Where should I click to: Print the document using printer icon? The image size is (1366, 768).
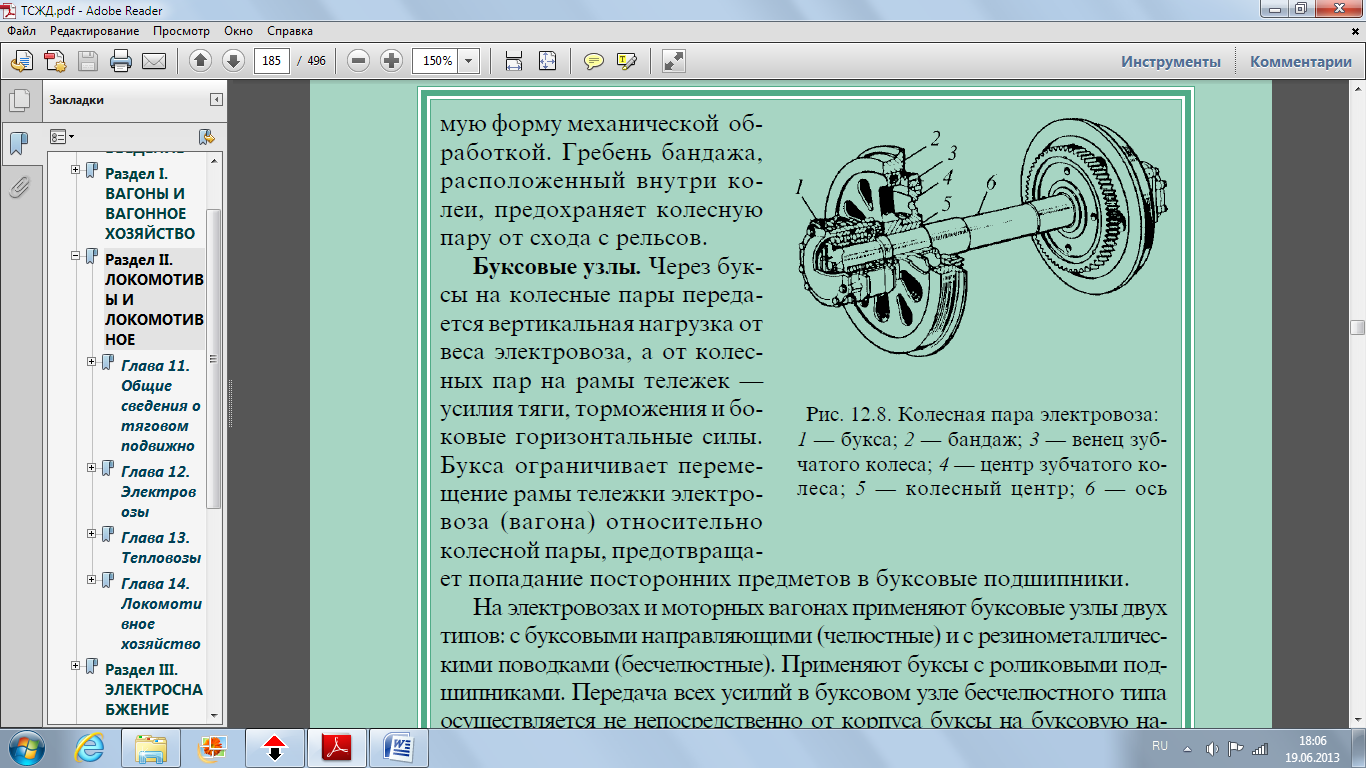pyautogui.click(x=121, y=61)
